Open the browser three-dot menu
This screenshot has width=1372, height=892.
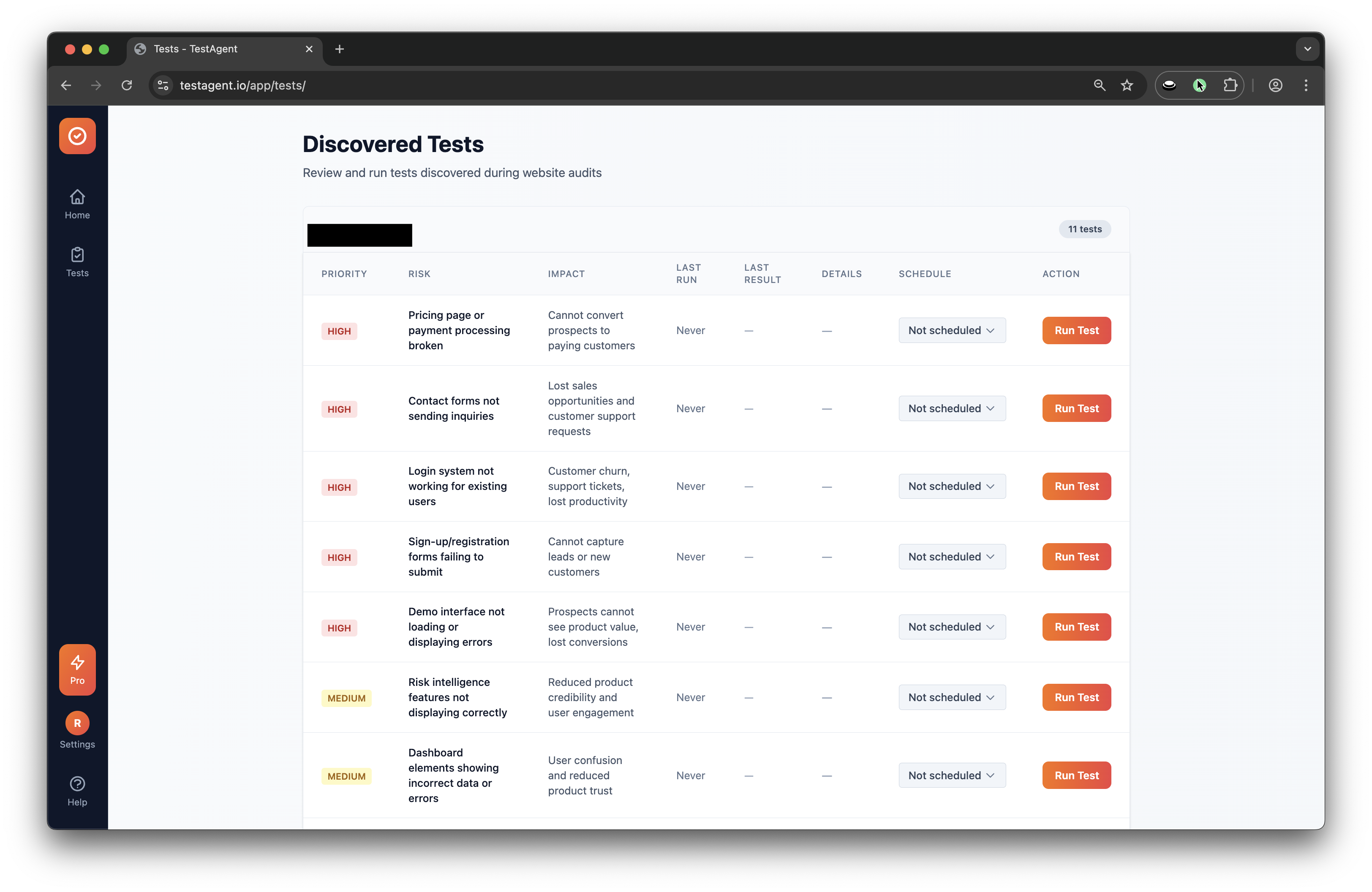click(1306, 85)
